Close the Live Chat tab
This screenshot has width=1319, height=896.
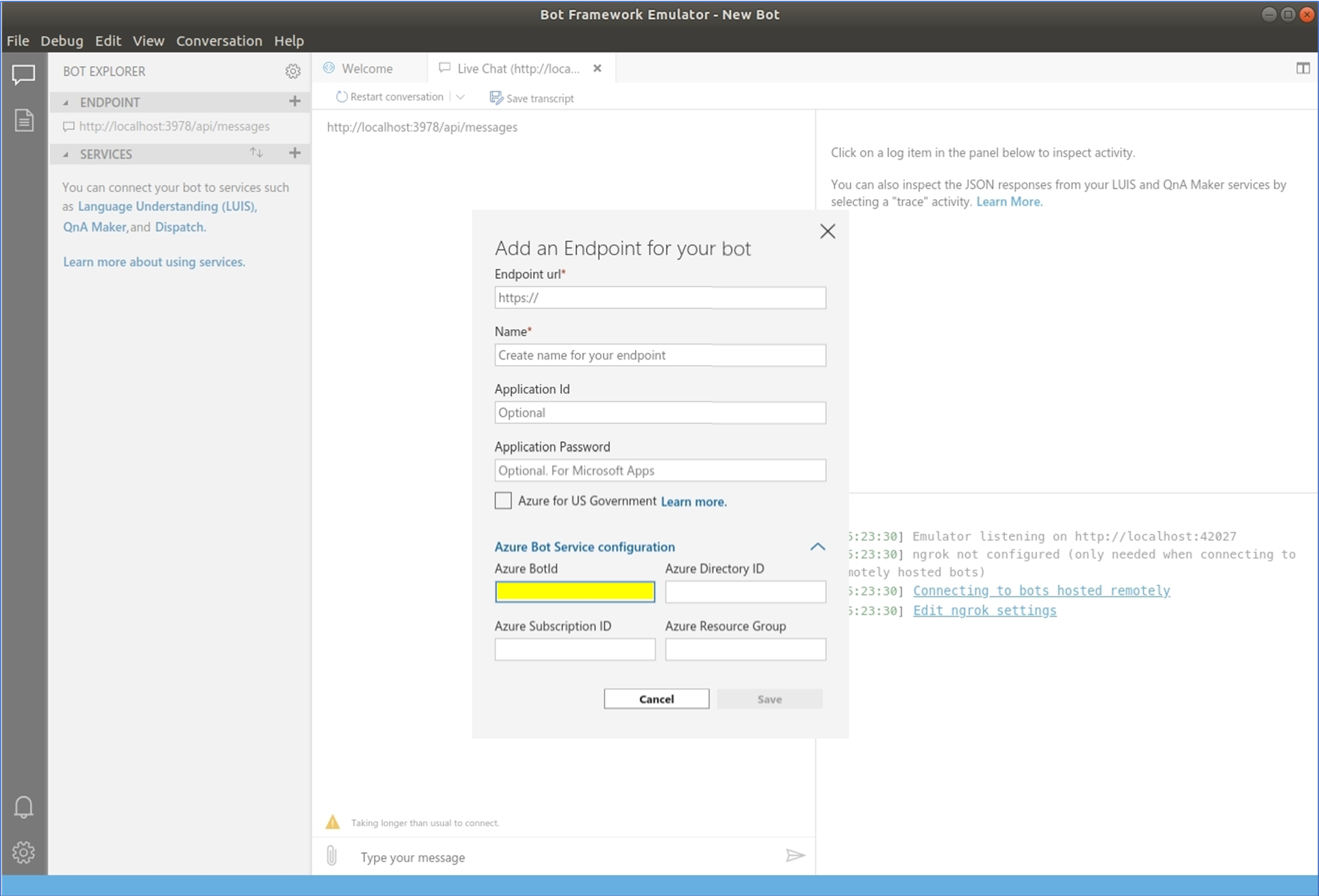[597, 68]
